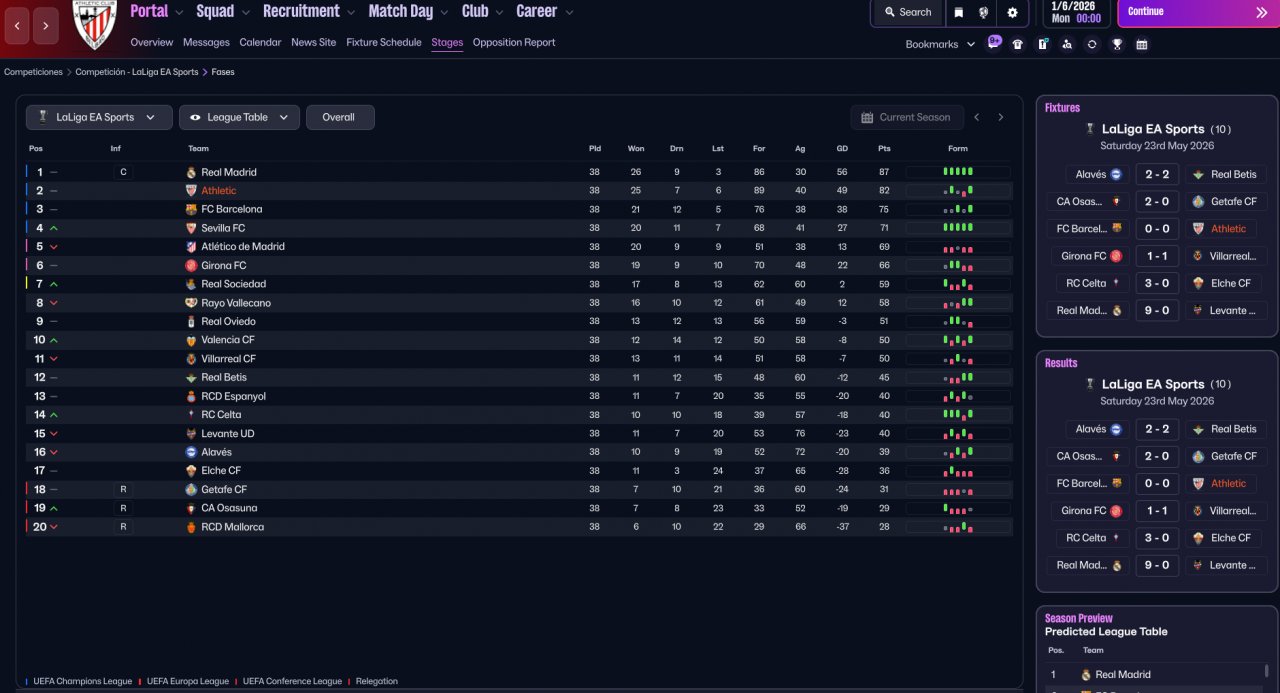Viewport: 1280px width, 693px height.
Task: Open the LaLiga EA Sports competition dropdown
Action: click(x=99, y=117)
